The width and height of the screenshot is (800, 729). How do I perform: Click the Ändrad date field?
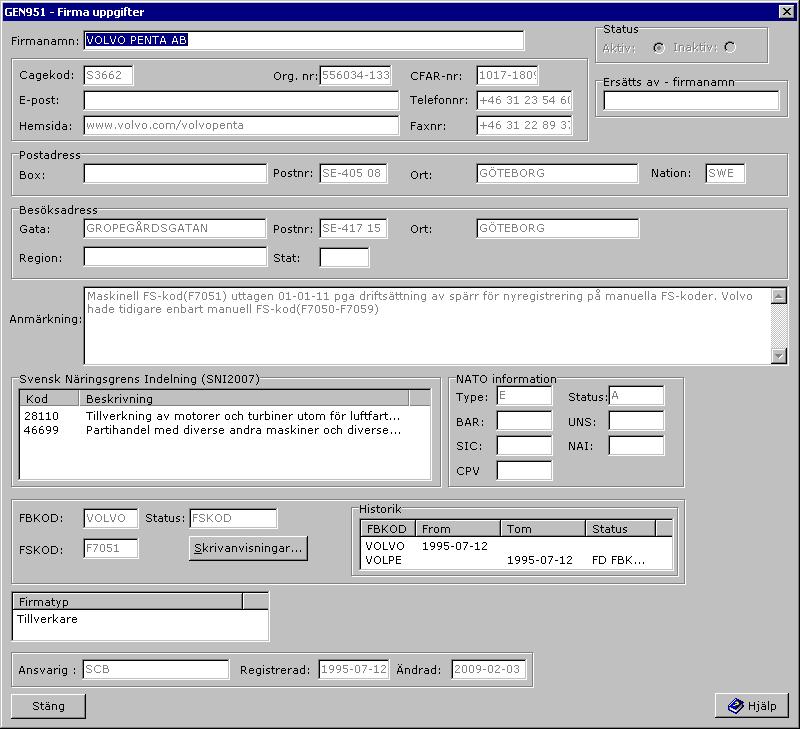pos(489,669)
